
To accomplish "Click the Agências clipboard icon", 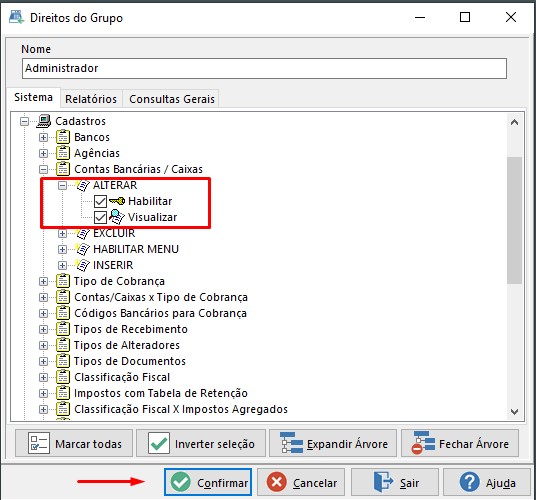I will (63, 153).
